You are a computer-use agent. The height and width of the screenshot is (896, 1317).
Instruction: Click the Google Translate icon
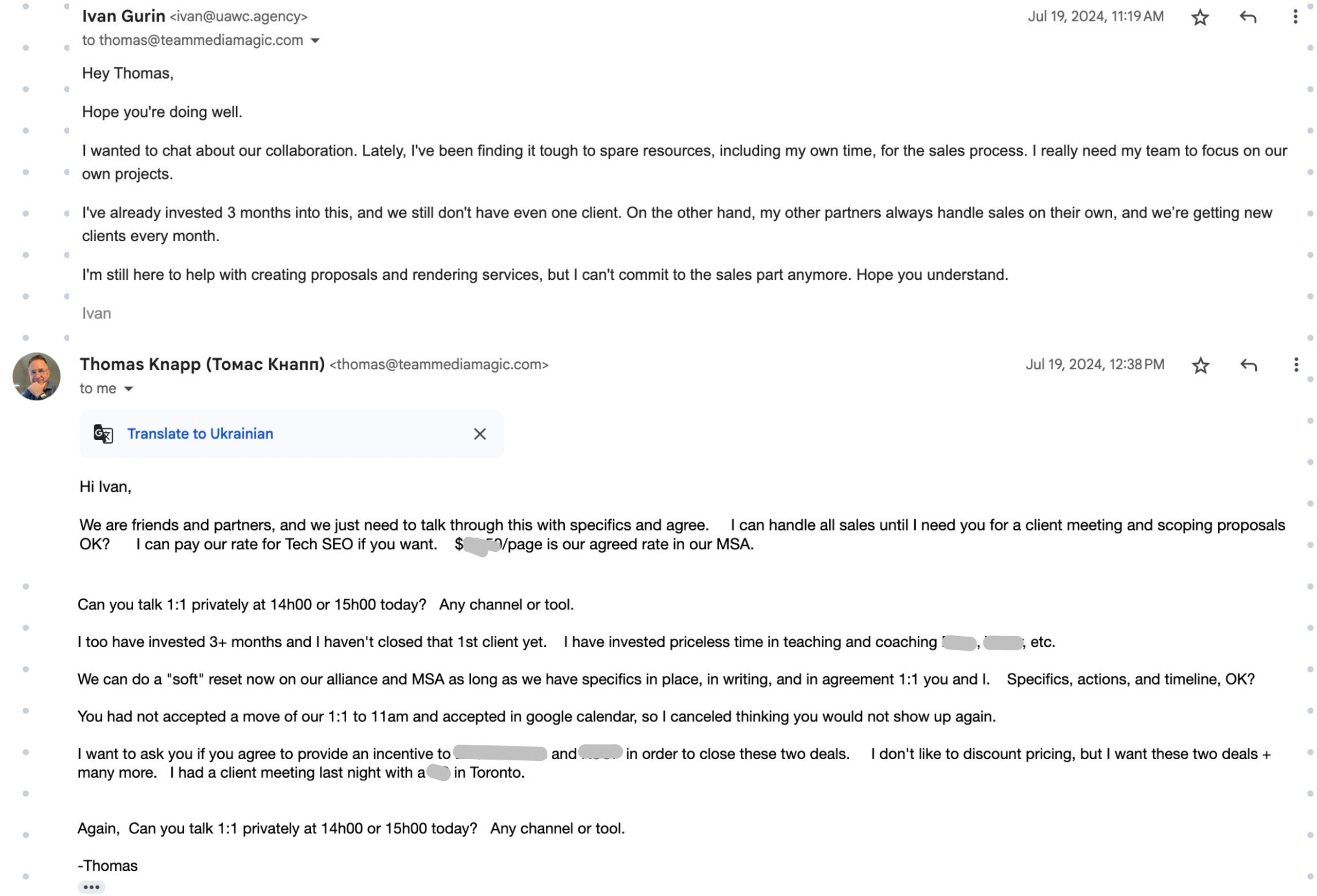[x=103, y=434]
